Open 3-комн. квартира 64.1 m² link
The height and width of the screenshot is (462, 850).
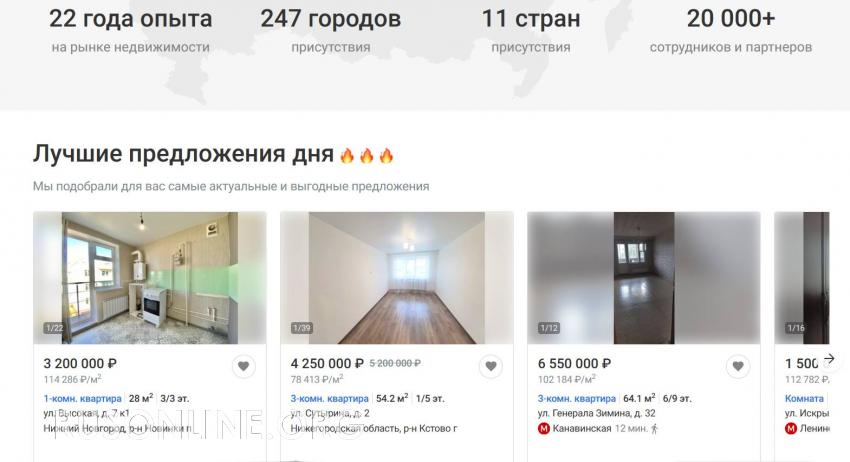click(x=577, y=399)
